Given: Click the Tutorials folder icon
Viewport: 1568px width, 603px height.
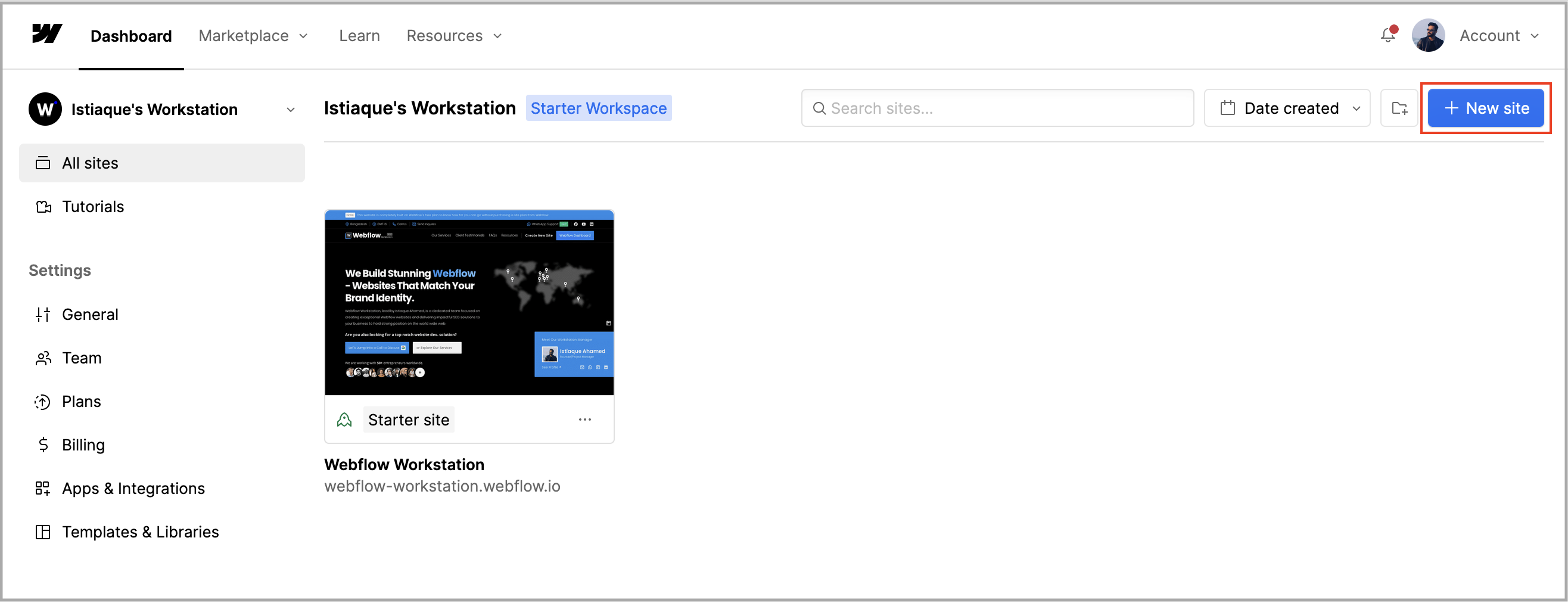Looking at the screenshot, I should [43, 207].
